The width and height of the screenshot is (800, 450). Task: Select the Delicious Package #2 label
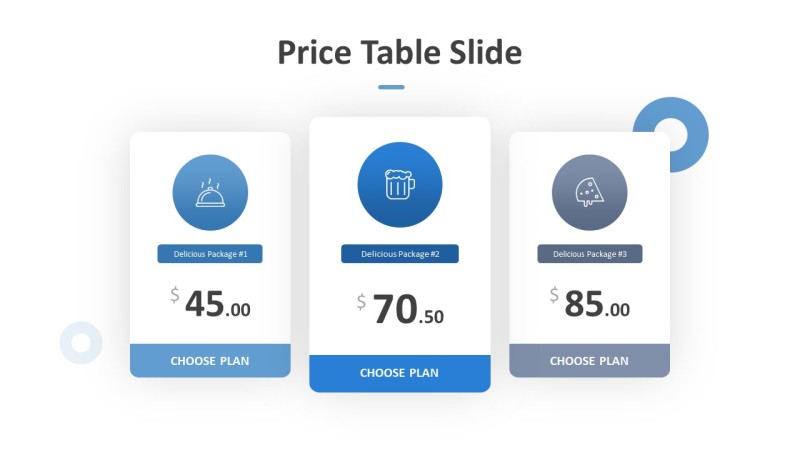[x=399, y=254]
